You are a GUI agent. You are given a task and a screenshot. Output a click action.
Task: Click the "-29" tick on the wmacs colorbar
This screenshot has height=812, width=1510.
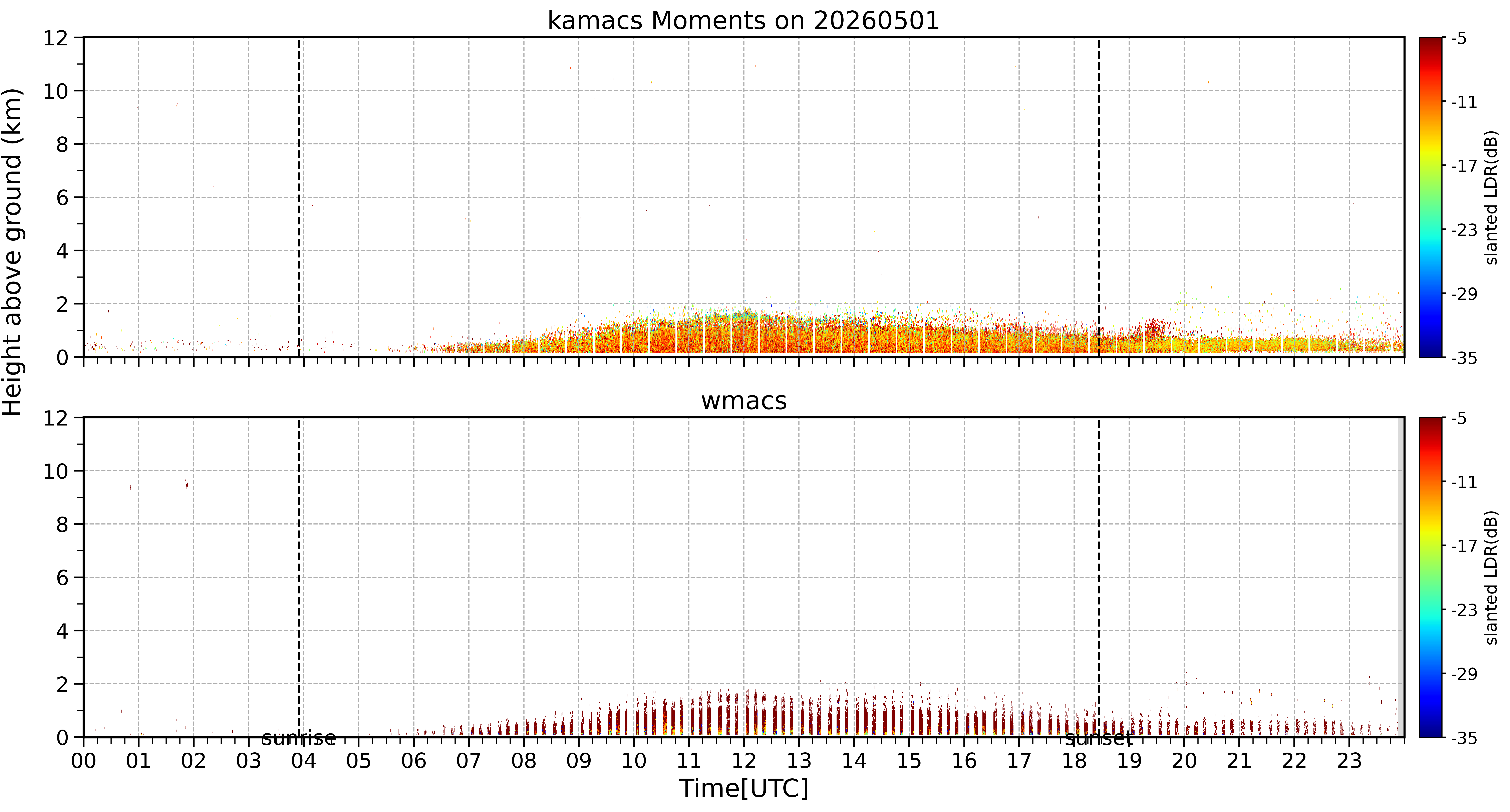(x=1464, y=674)
